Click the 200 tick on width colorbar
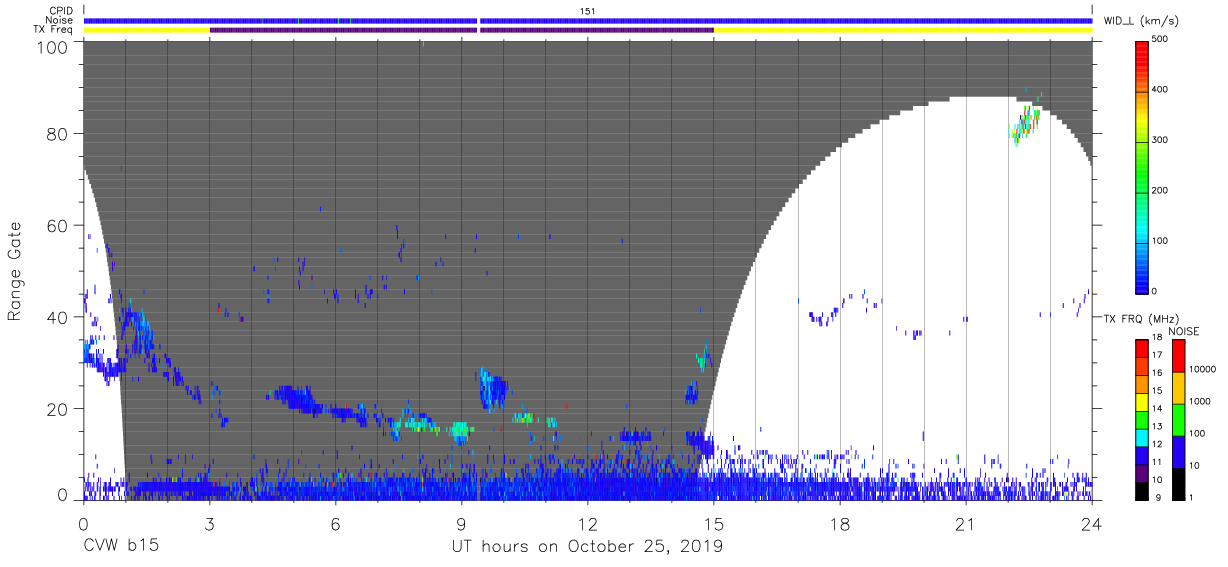The width and height of the screenshot is (1228, 567). (x=1162, y=190)
